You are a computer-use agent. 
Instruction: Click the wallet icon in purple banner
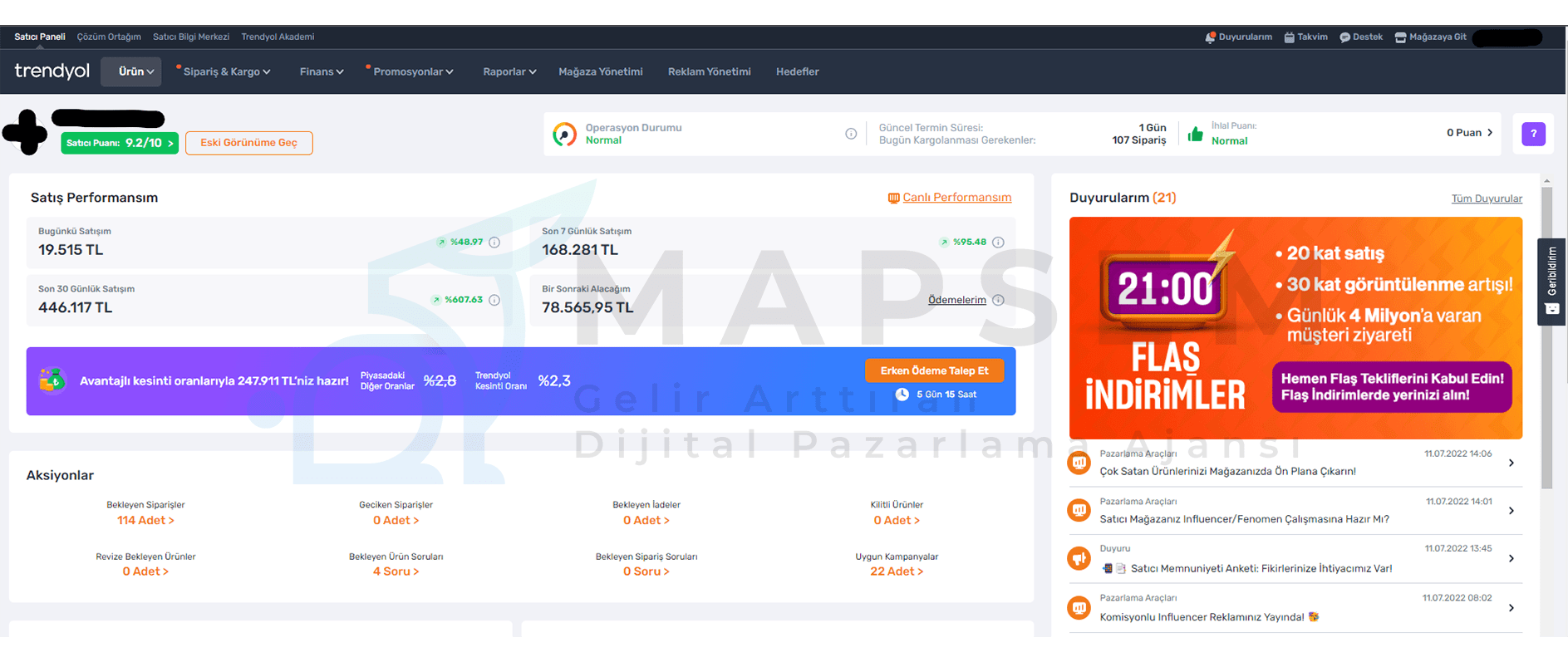(x=52, y=380)
